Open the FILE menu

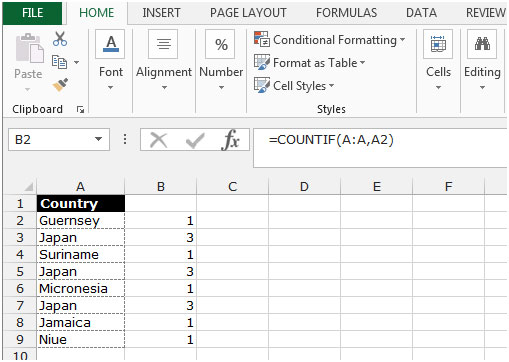tap(32, 13)
